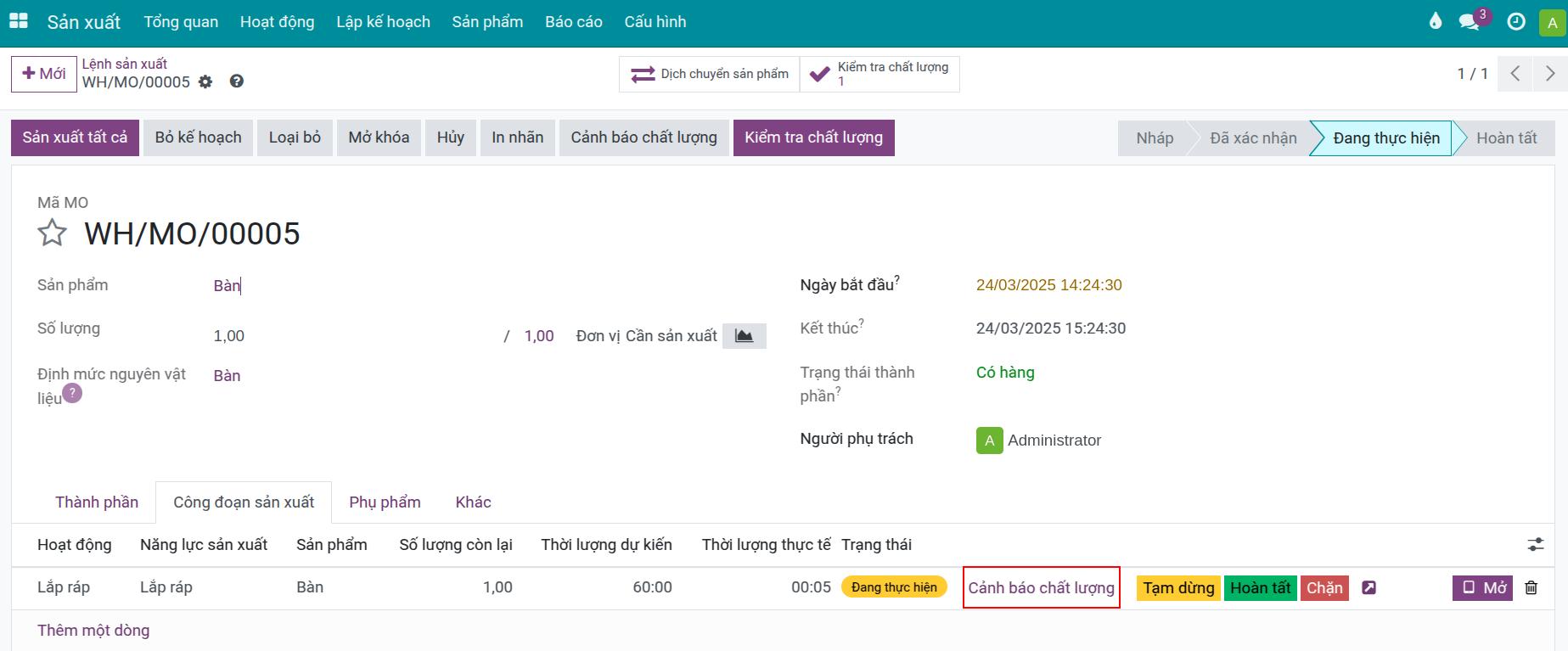Open conversations with 3 unread messages
Viewport: 1568px width, 651px height.
click(1473, 21)
